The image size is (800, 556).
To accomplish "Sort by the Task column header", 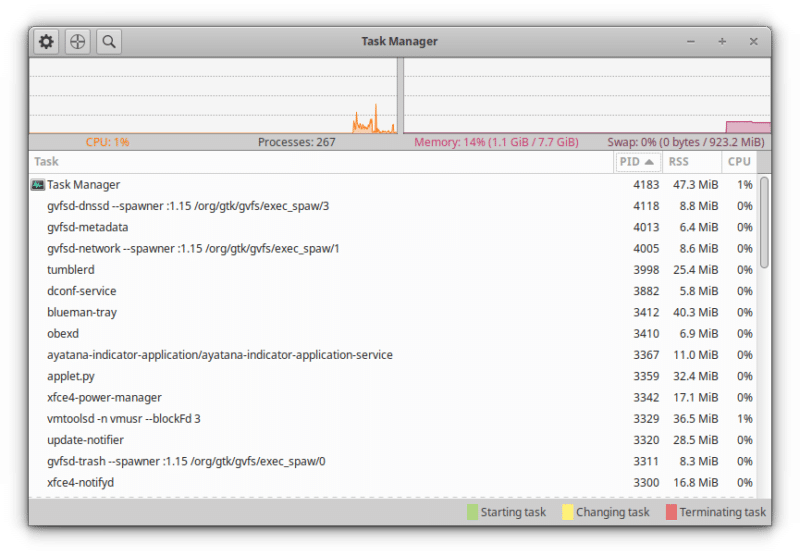I will pos(321,162).
